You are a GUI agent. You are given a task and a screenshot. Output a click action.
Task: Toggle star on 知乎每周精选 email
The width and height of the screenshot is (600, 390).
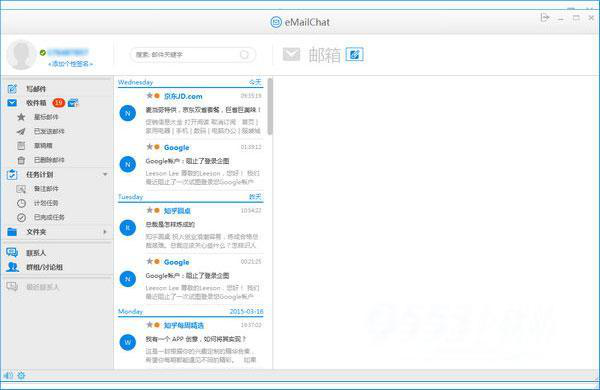pos(150,325)
